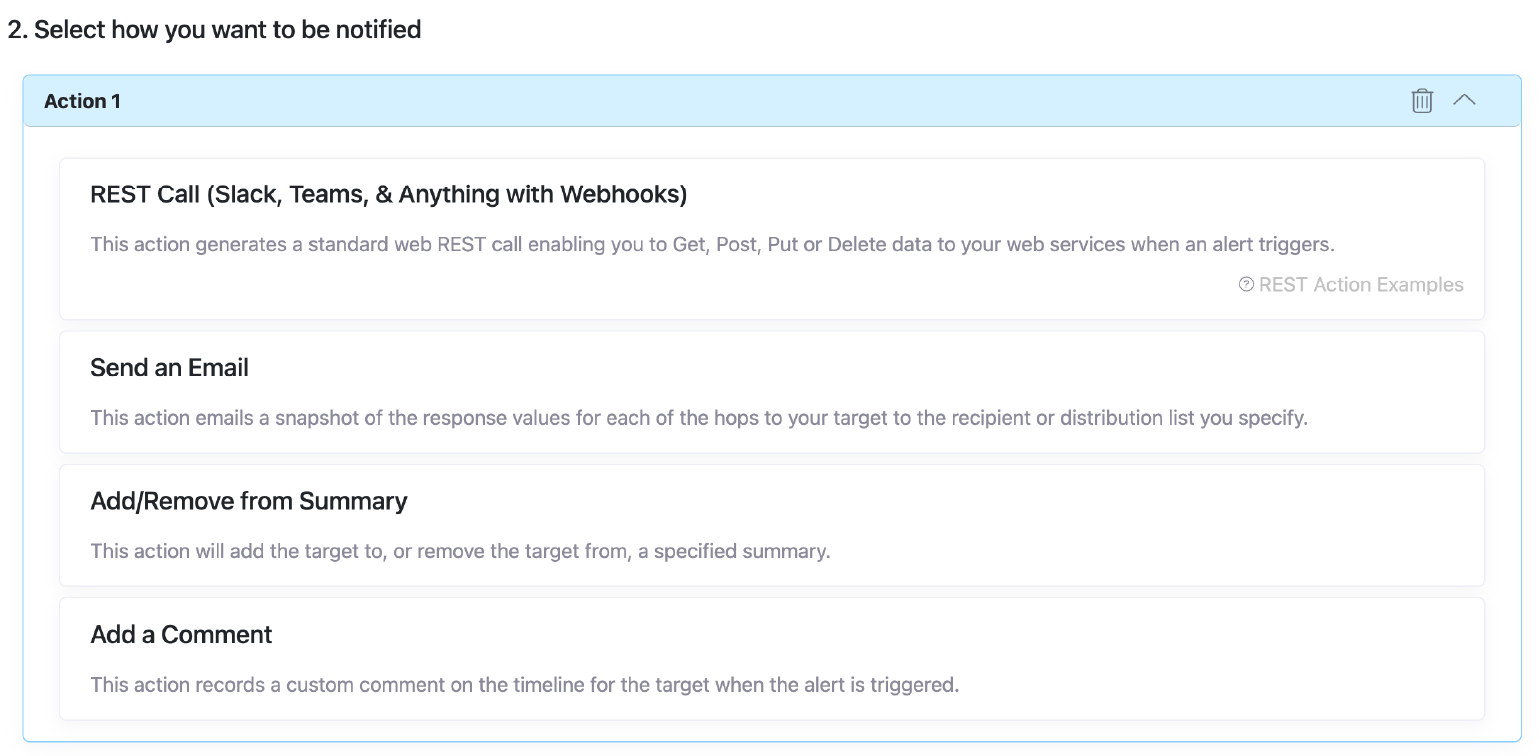Click the Action 1 label text

(x=83, y=100)
